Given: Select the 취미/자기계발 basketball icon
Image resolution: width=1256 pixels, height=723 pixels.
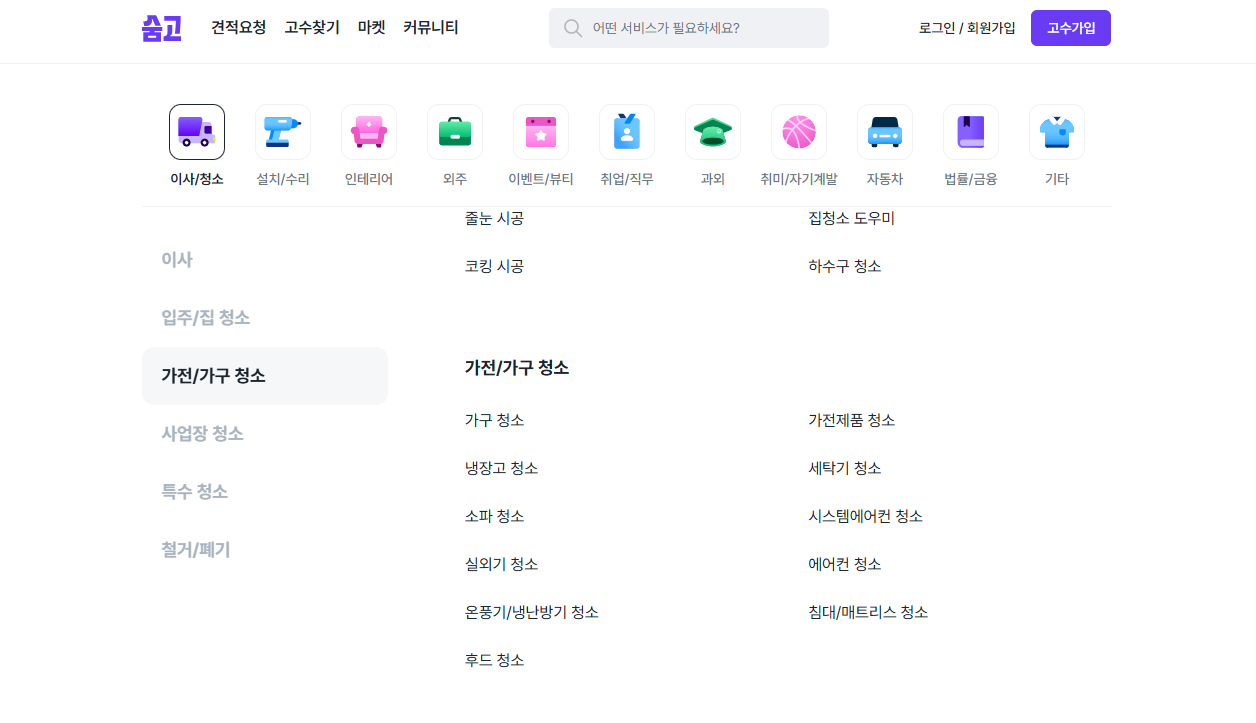Looking at the screenshot, I should (798, 131).
